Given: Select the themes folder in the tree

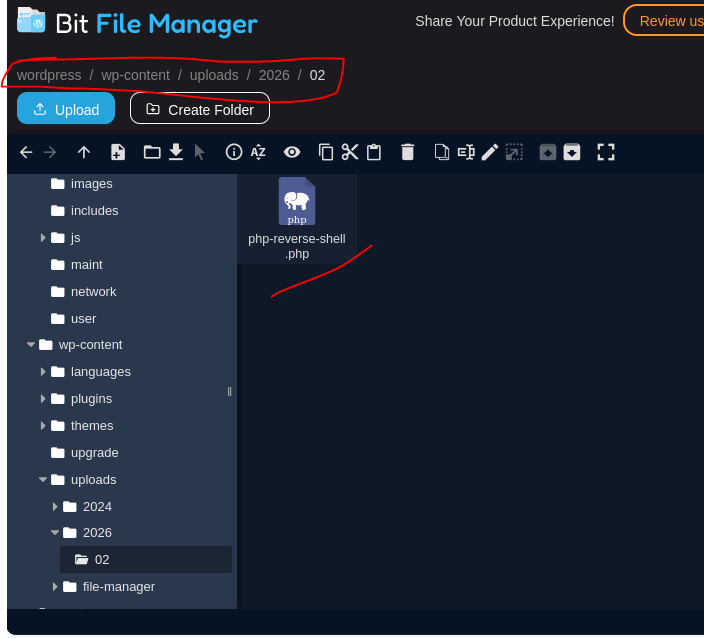Looking at the screenshot, I should click(x=91, y=426).
